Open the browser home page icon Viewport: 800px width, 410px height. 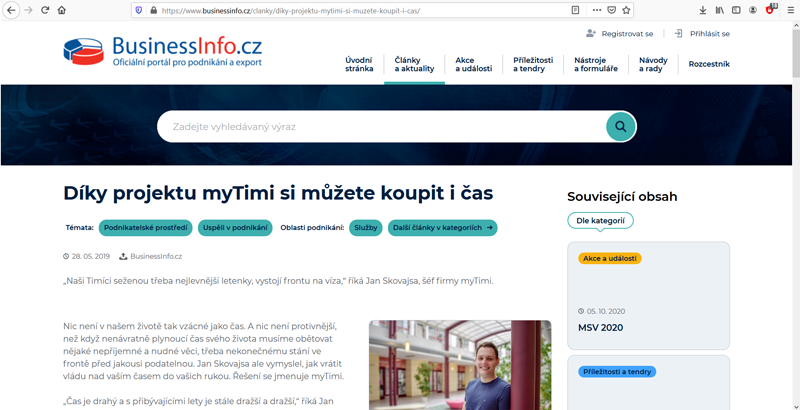(x=62, y=10)
